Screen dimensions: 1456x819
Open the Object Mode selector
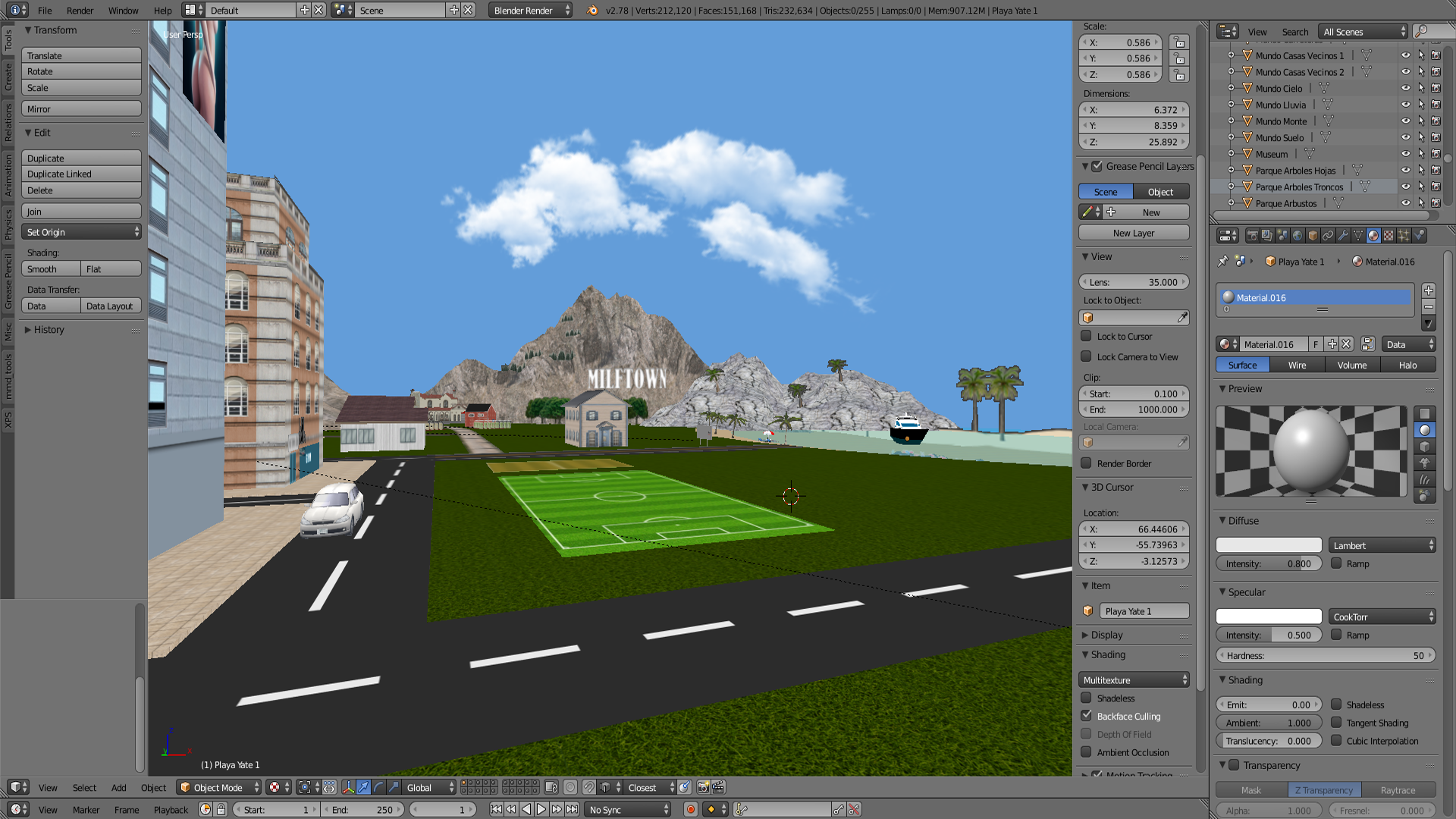pyautogui.click(x=218, y=788)
